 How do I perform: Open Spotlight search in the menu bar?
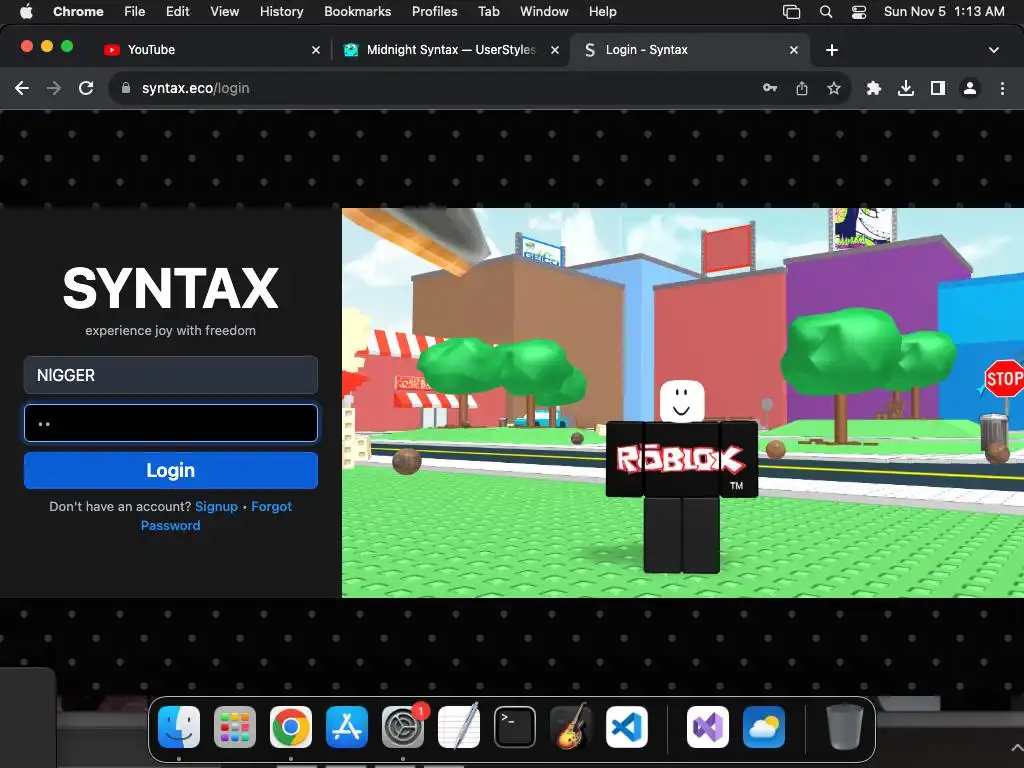pyautogui.click(x=826, y=12)
